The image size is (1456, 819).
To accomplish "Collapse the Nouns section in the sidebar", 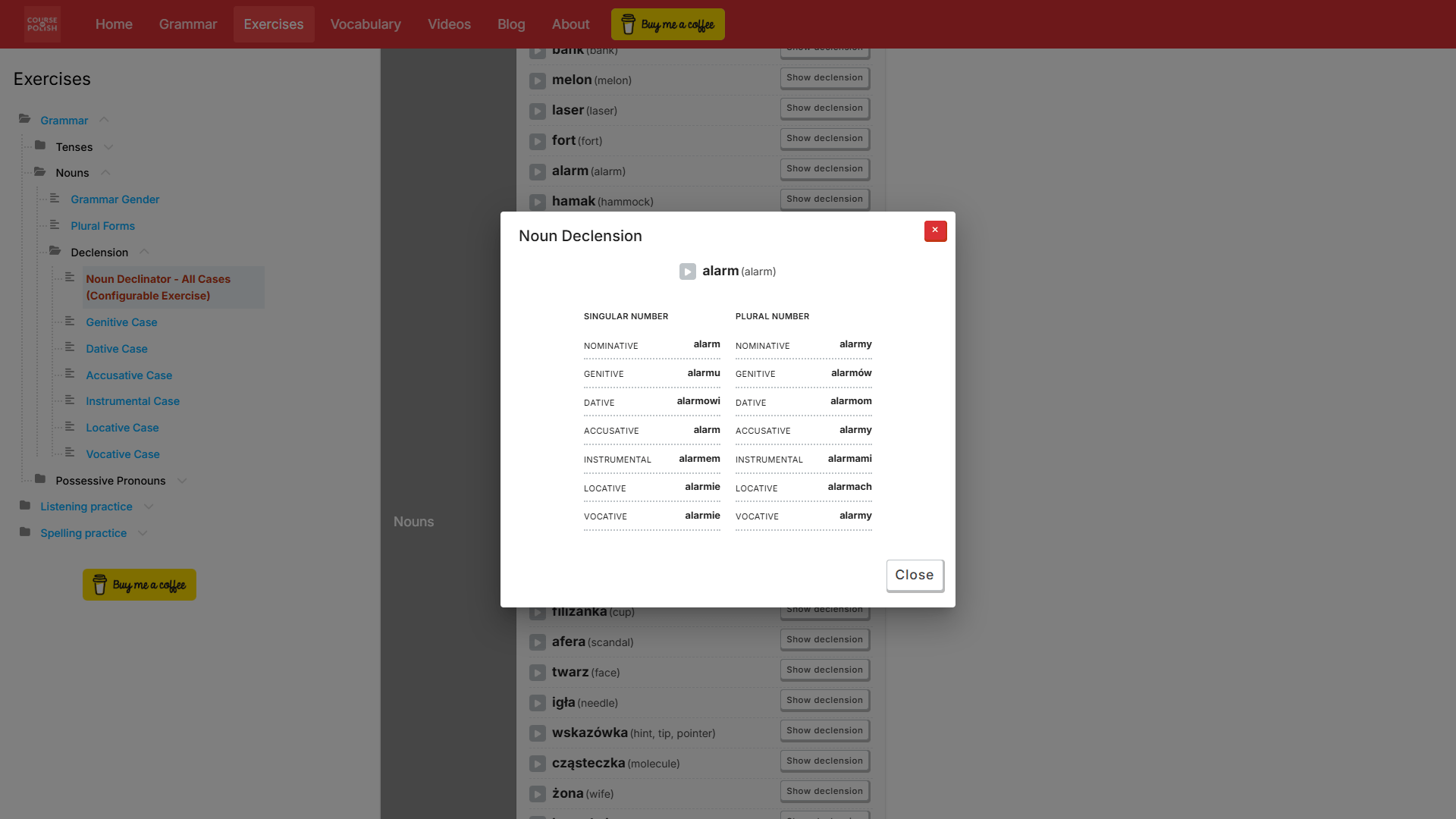I will [x=105, y=172].
